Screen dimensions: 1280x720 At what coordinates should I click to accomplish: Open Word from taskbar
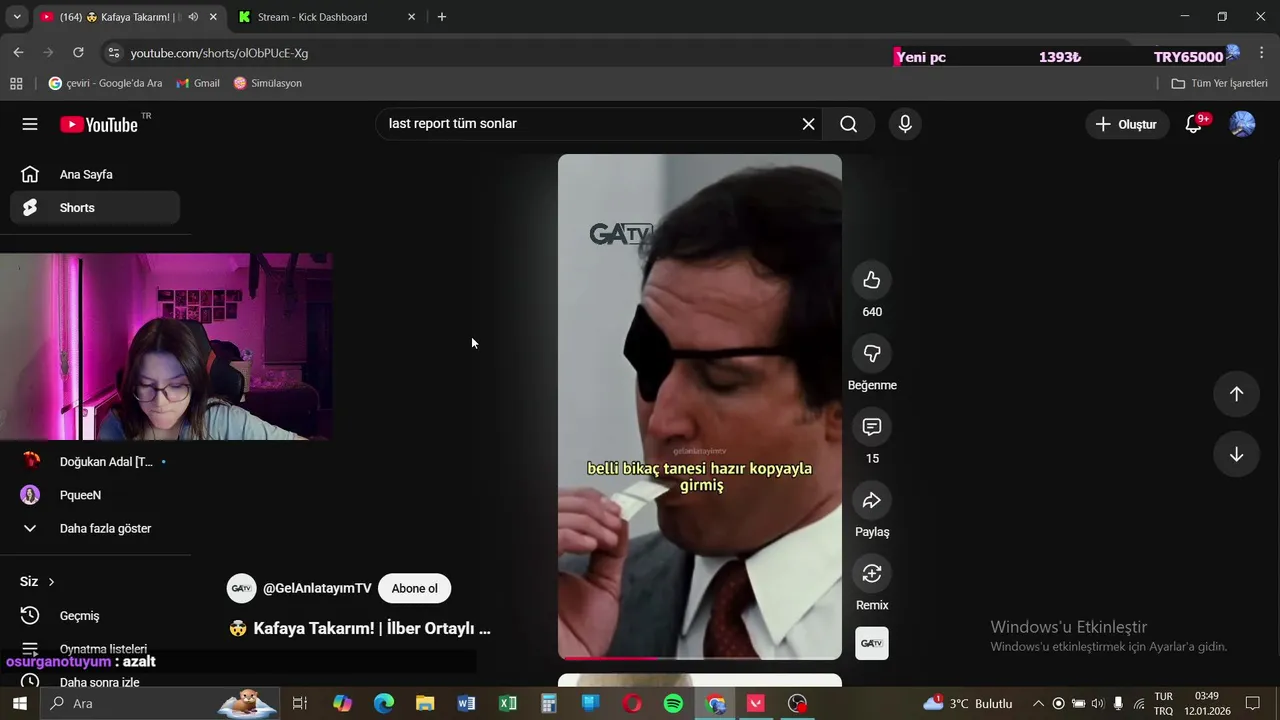point(466,703)
